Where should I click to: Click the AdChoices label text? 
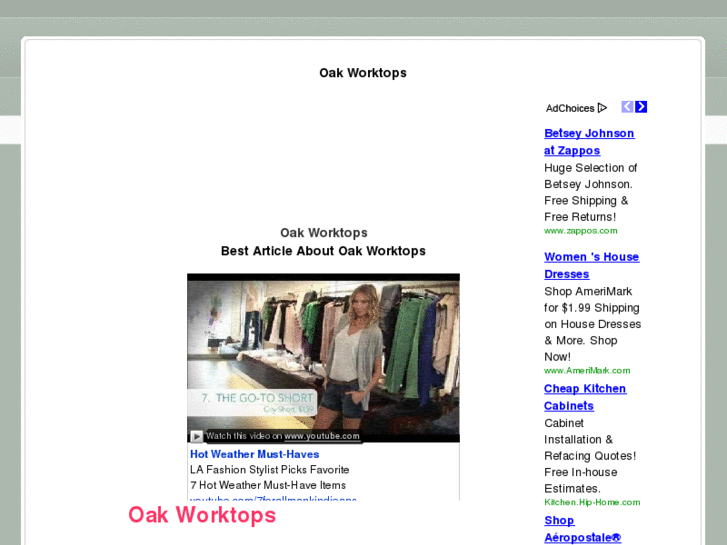pos(570,108)
